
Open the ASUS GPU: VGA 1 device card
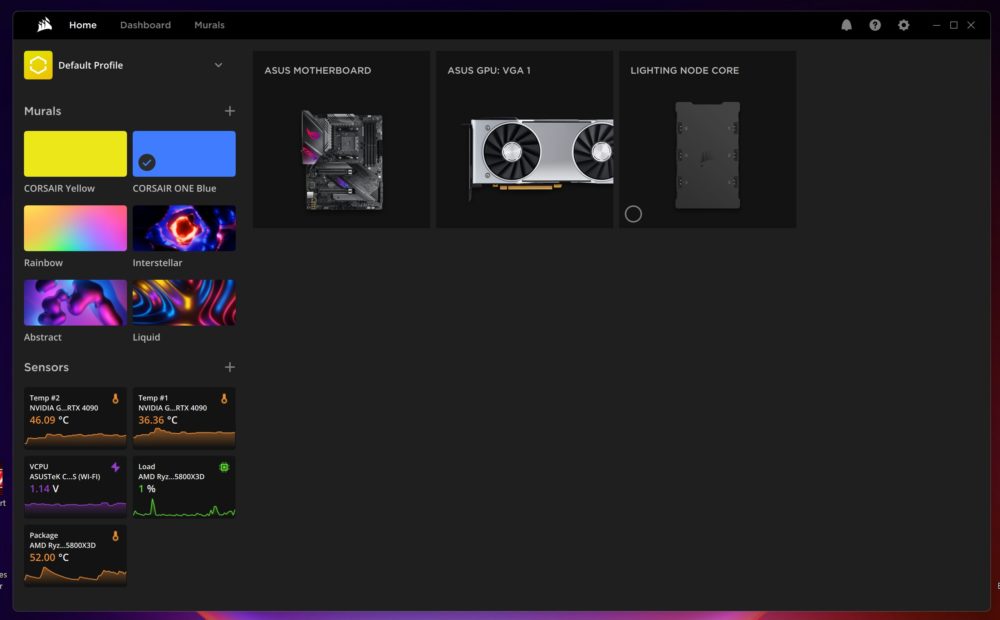tap(524, 140)
